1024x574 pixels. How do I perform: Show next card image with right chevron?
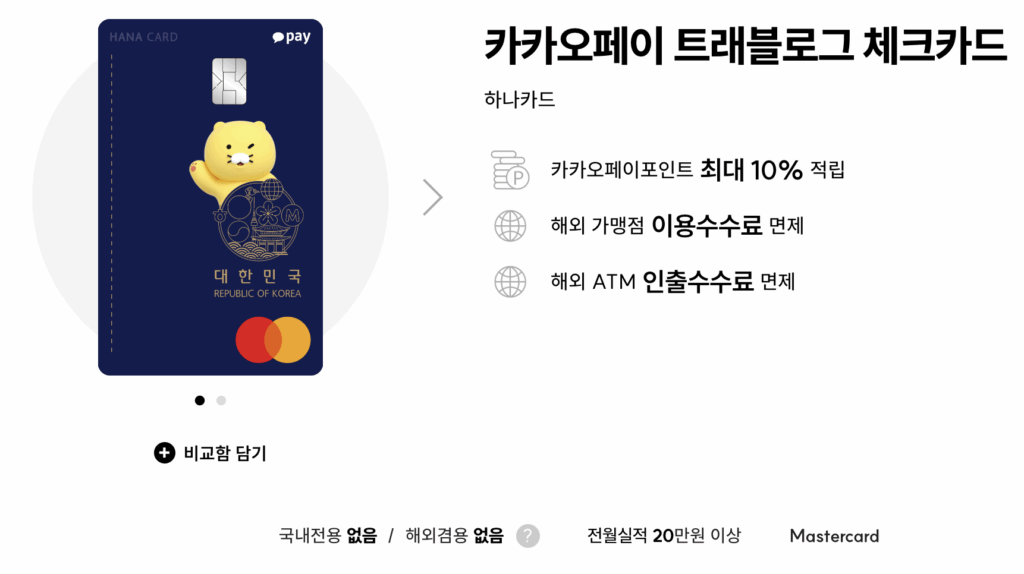coord(432,197)
